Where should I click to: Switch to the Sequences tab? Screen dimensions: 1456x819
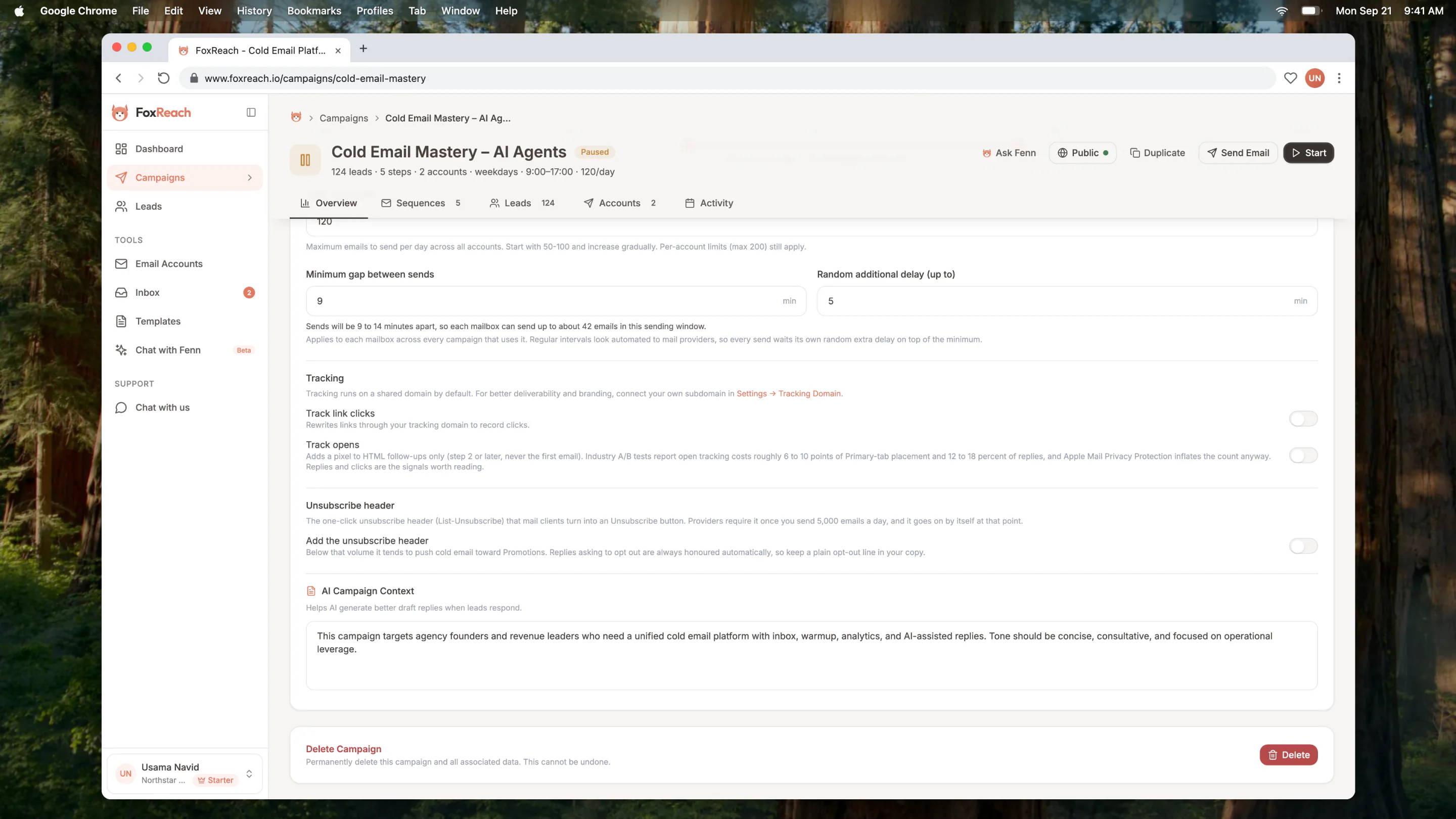[x=421, y=203]
